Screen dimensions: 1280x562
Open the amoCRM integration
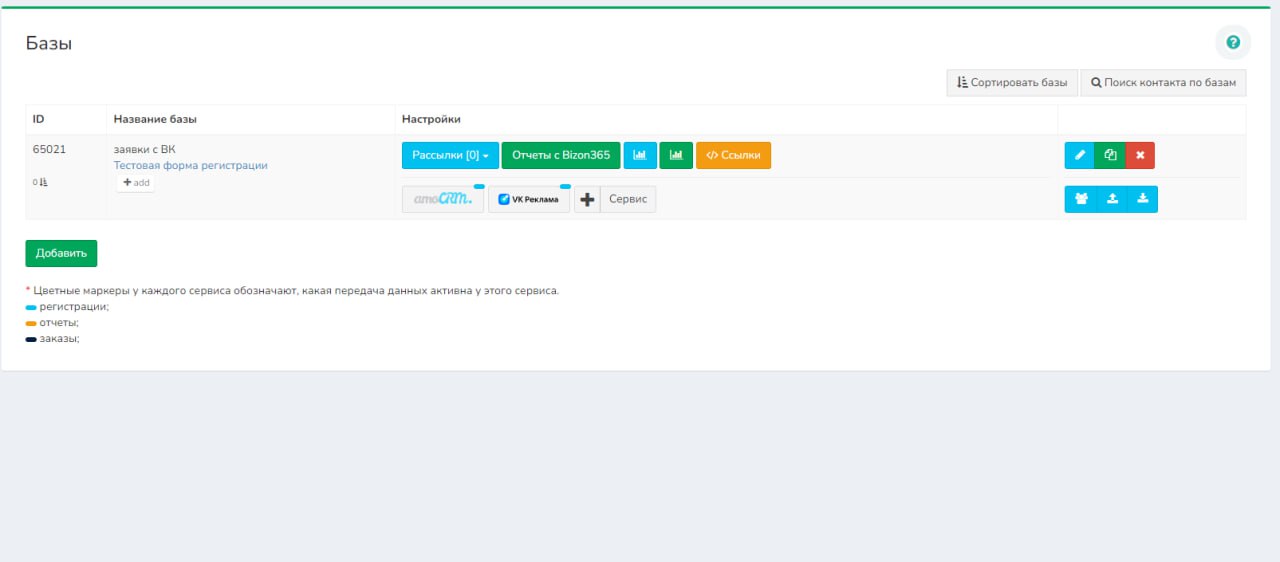pos(443,199)
